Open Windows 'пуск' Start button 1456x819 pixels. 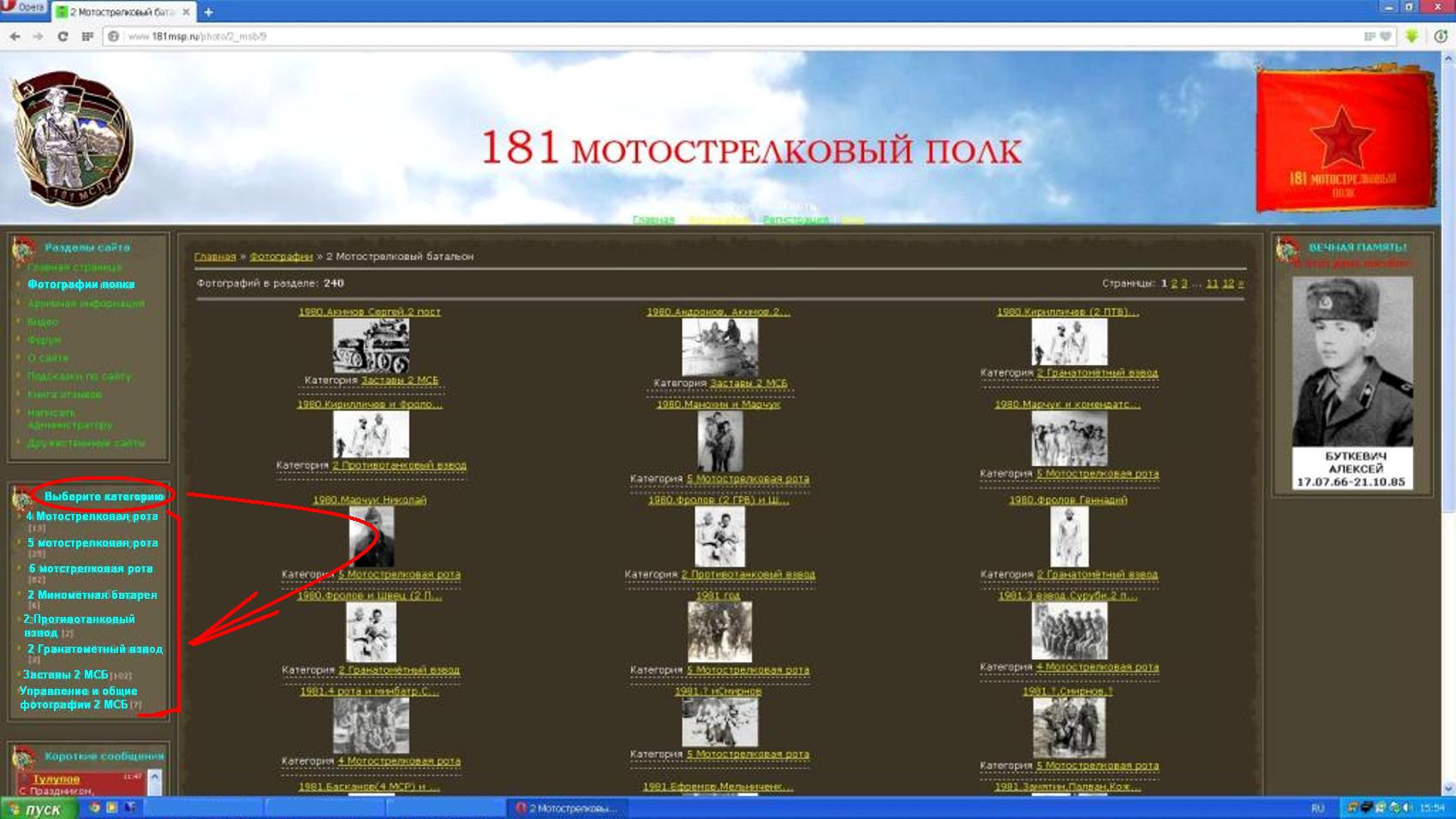[39, 809]
